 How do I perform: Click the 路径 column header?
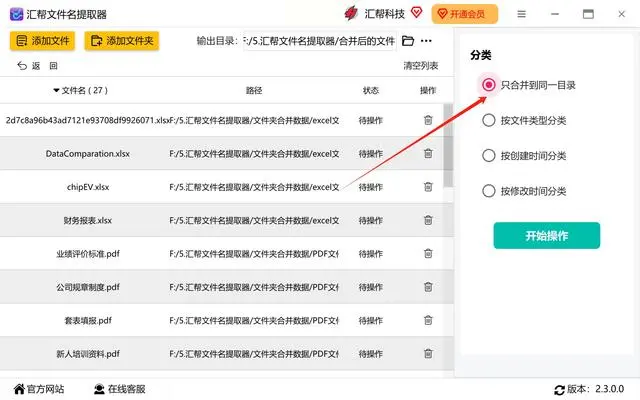click(254, 90)
